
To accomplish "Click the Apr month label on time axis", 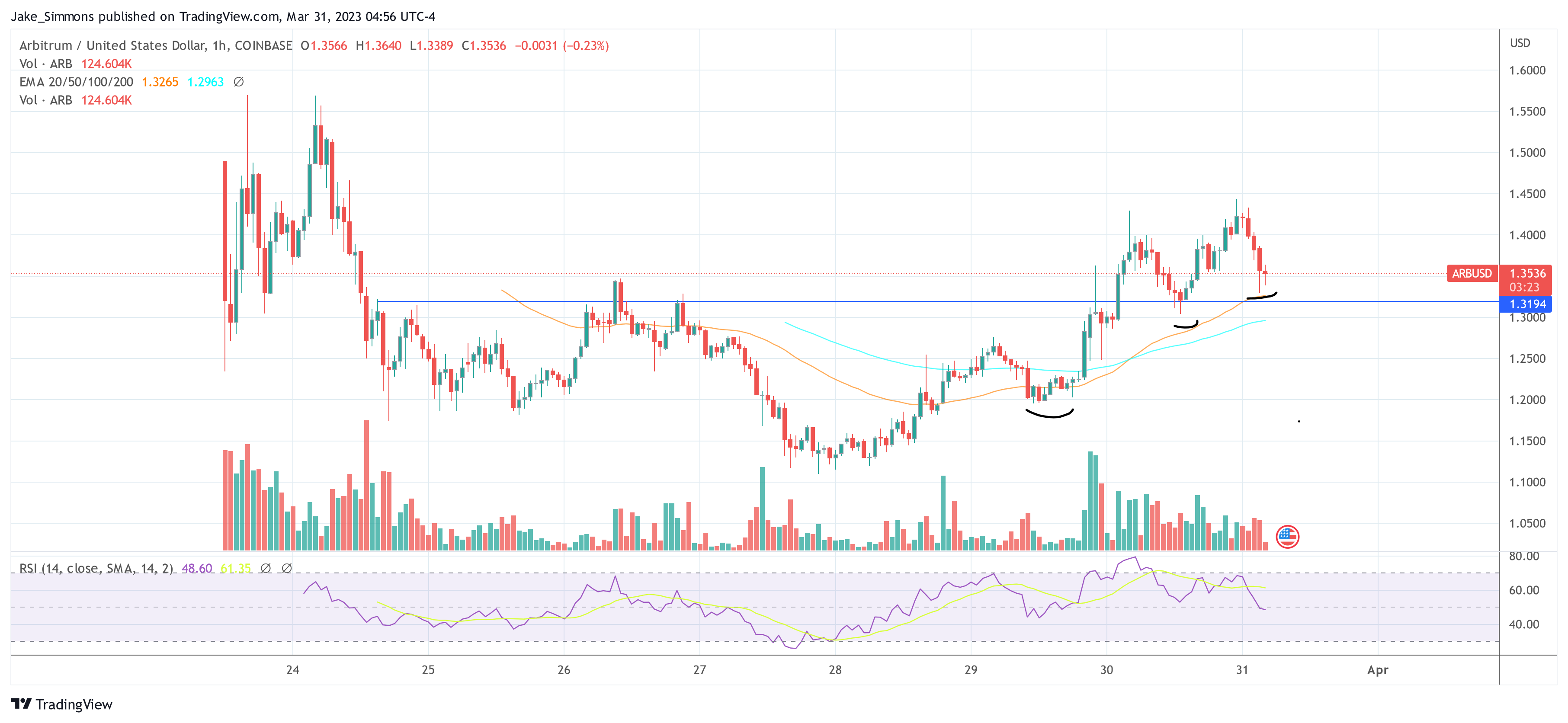I will 1378,670.
